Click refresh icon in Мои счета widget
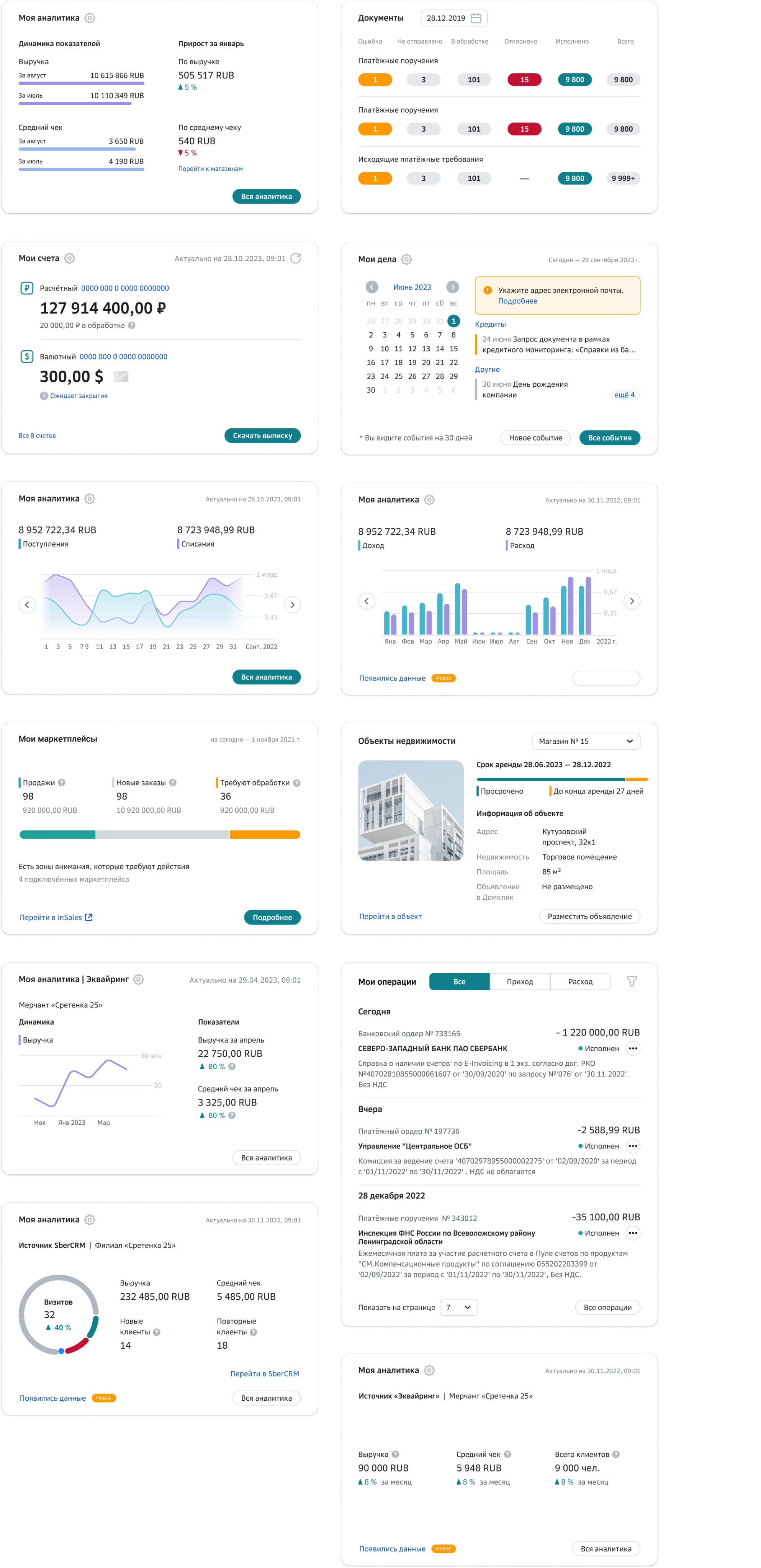This screenshot has width=761, height=1568. click(296, 258)
